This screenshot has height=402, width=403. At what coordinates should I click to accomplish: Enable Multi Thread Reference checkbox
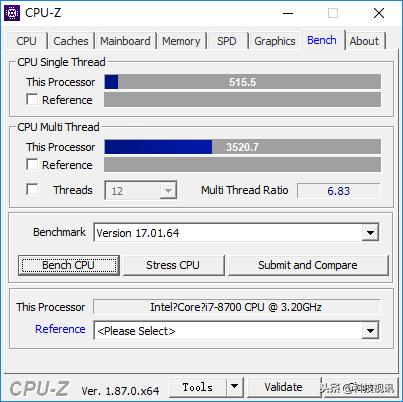[x=32, y=164]
